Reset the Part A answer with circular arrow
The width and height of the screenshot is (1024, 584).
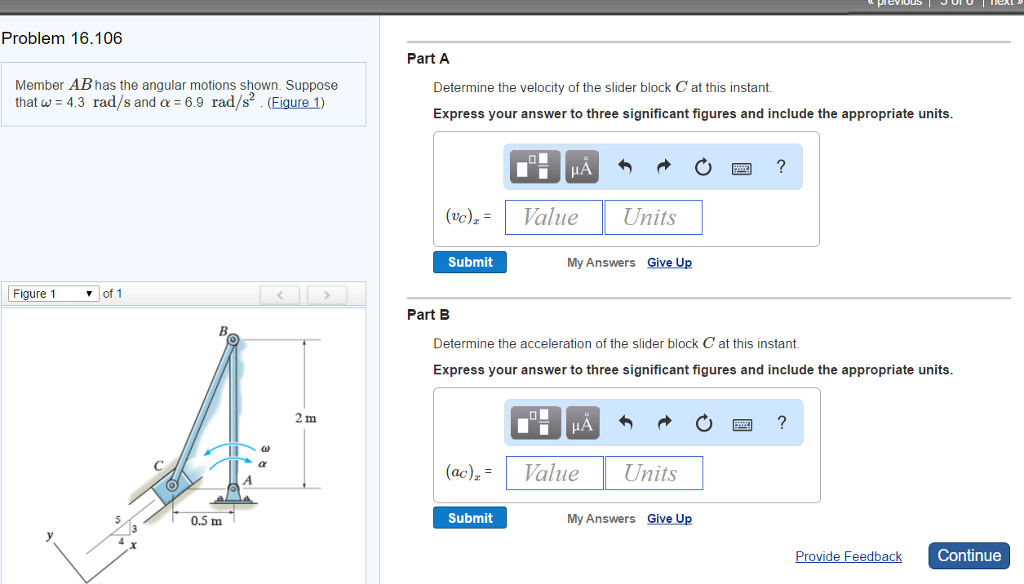point(702,167)
